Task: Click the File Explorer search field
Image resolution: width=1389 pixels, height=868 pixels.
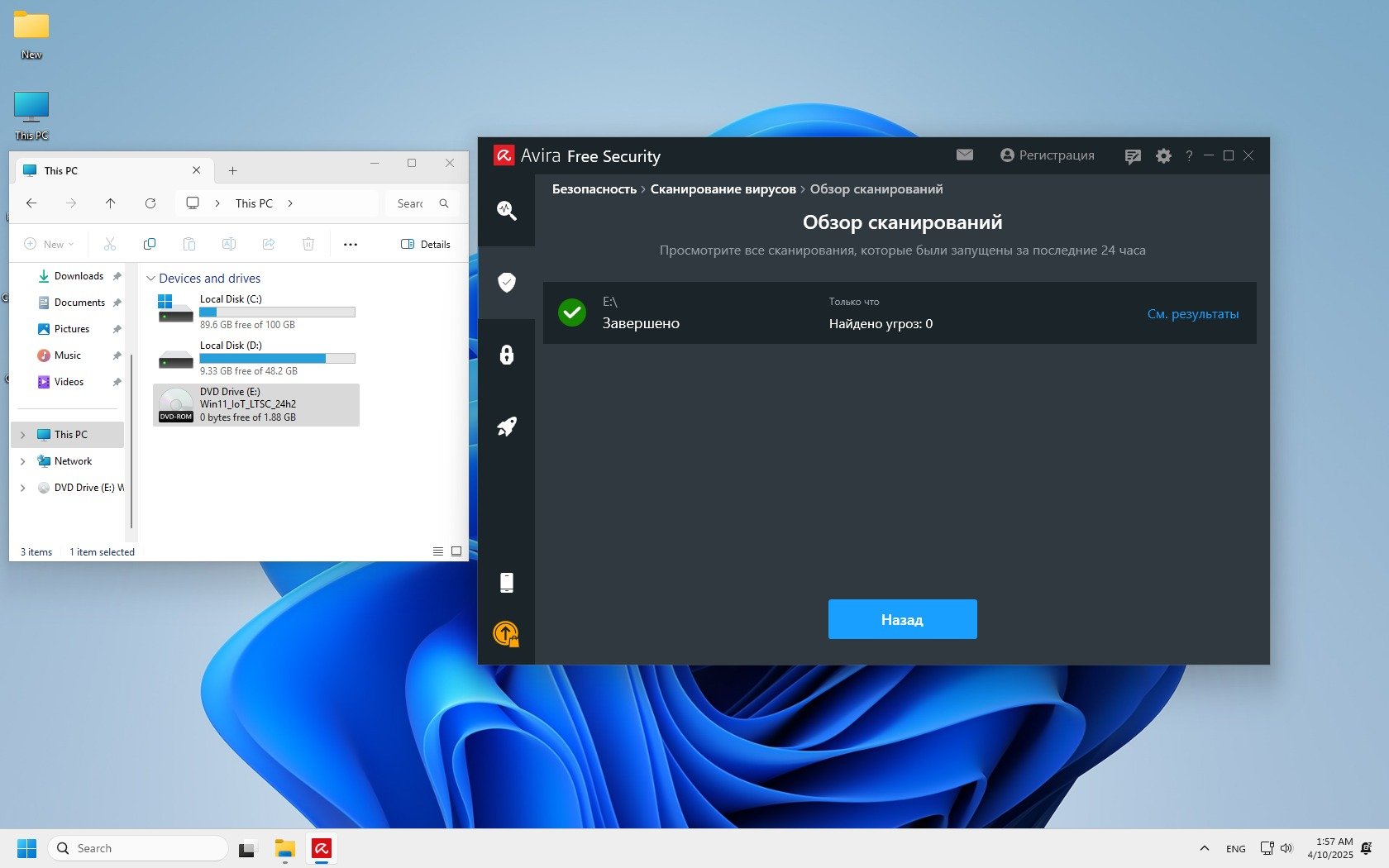Action: tap(417, 203)
